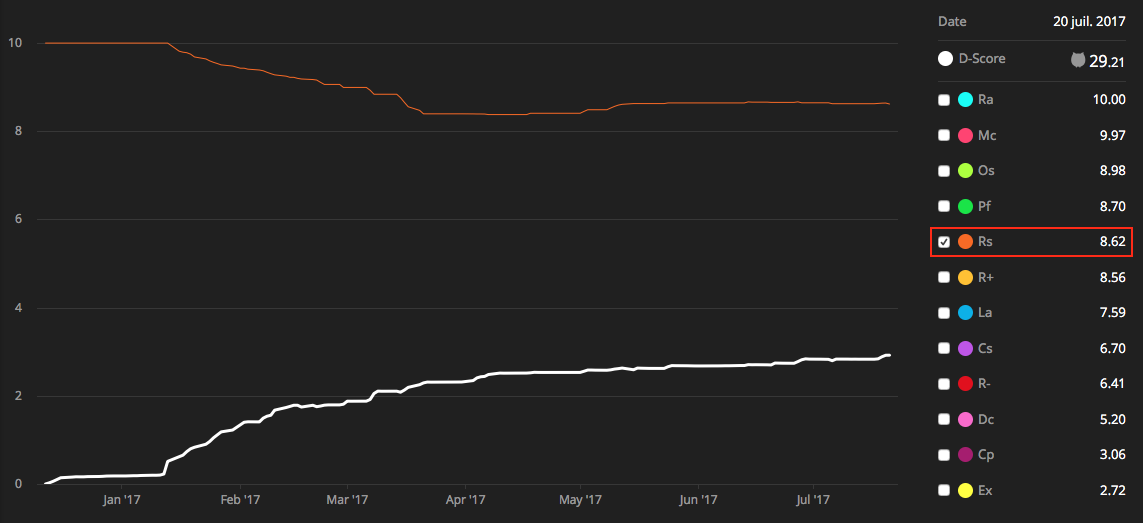The image size is (1143, 523).
Task: Click the Rs value 8.62
Action: pyautogui.click(x=1113, y=242)
